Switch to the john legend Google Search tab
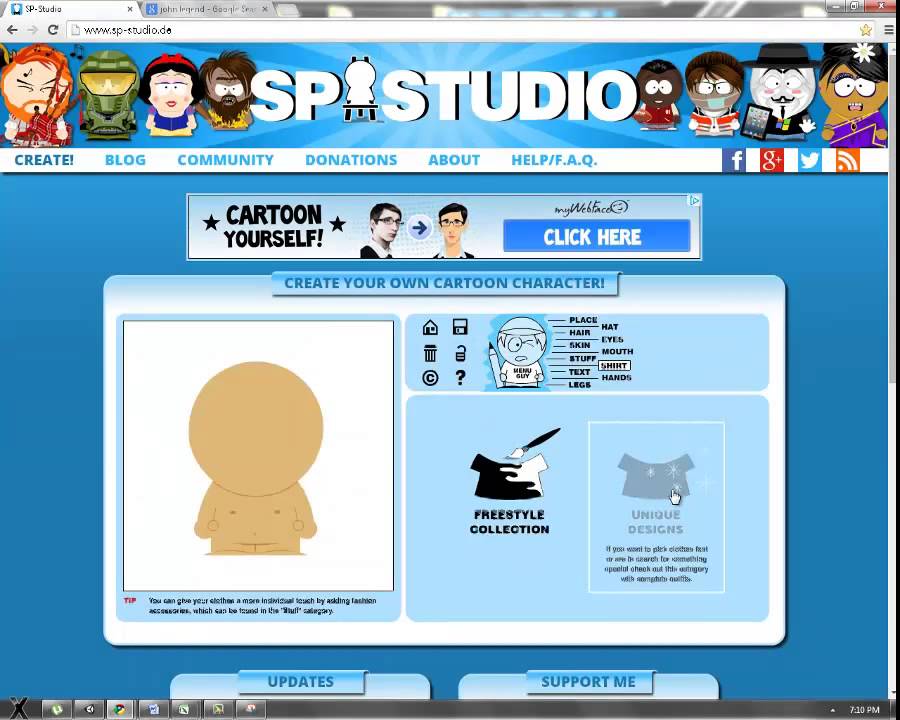The image size is (900, 720). [x=206, y=9]
